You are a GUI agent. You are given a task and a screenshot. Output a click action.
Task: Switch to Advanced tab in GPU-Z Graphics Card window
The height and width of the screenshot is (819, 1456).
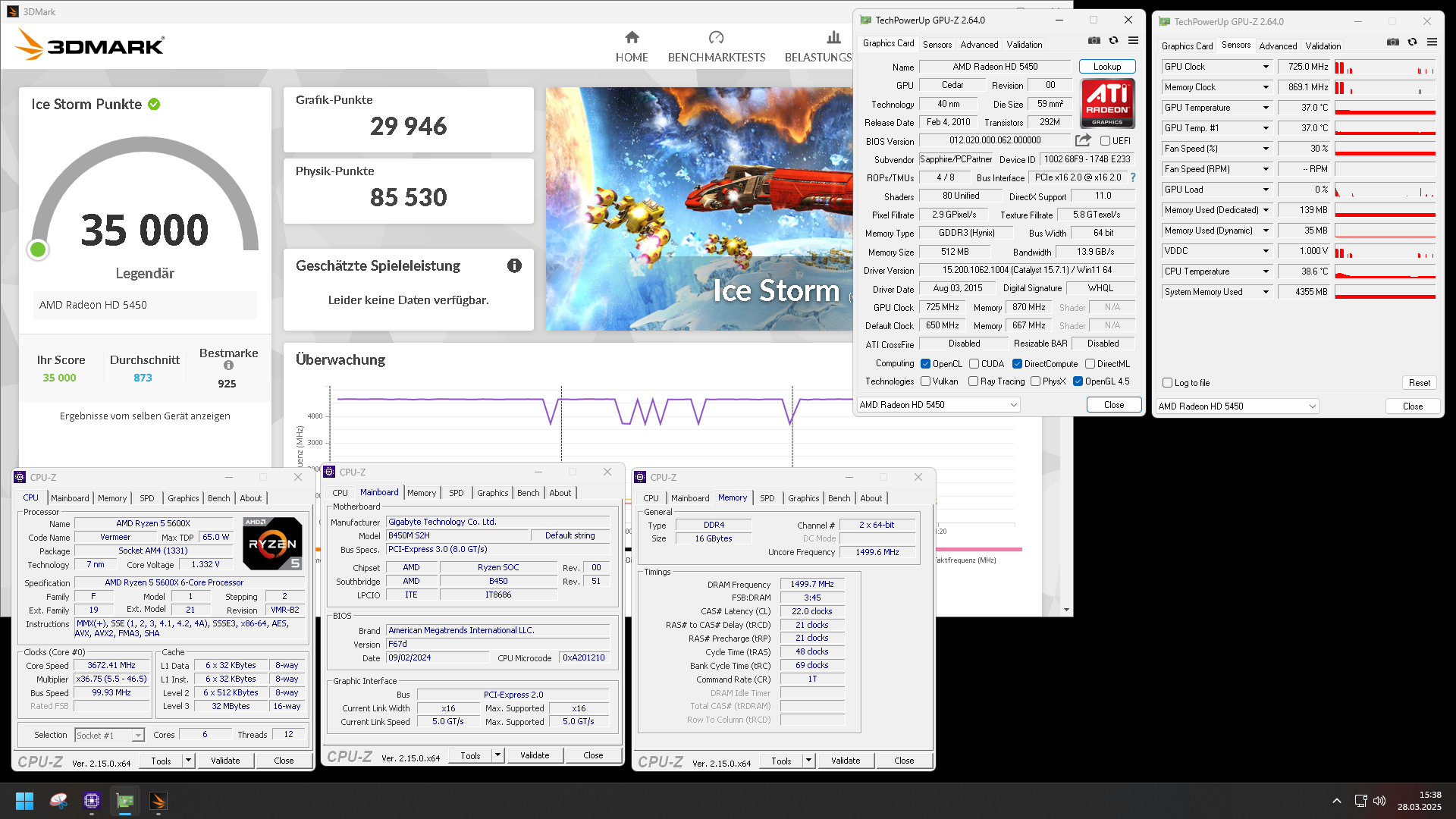click(x=979, y=45)
